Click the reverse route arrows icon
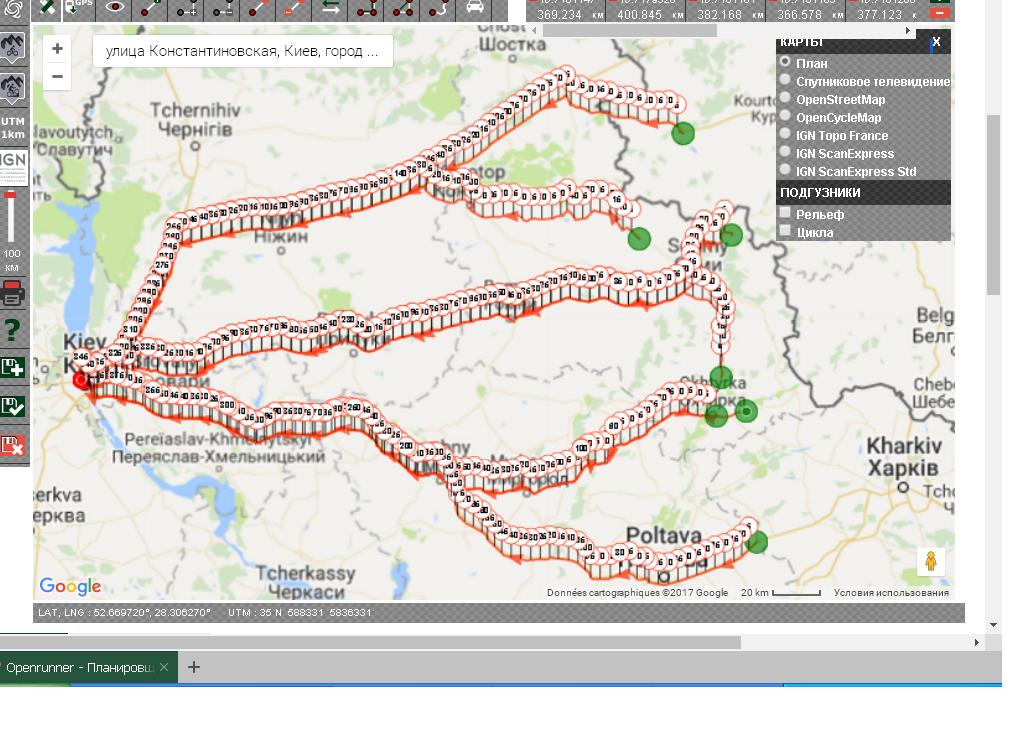The height and width of the screenshot is (742, 1024). coord(330,8)
